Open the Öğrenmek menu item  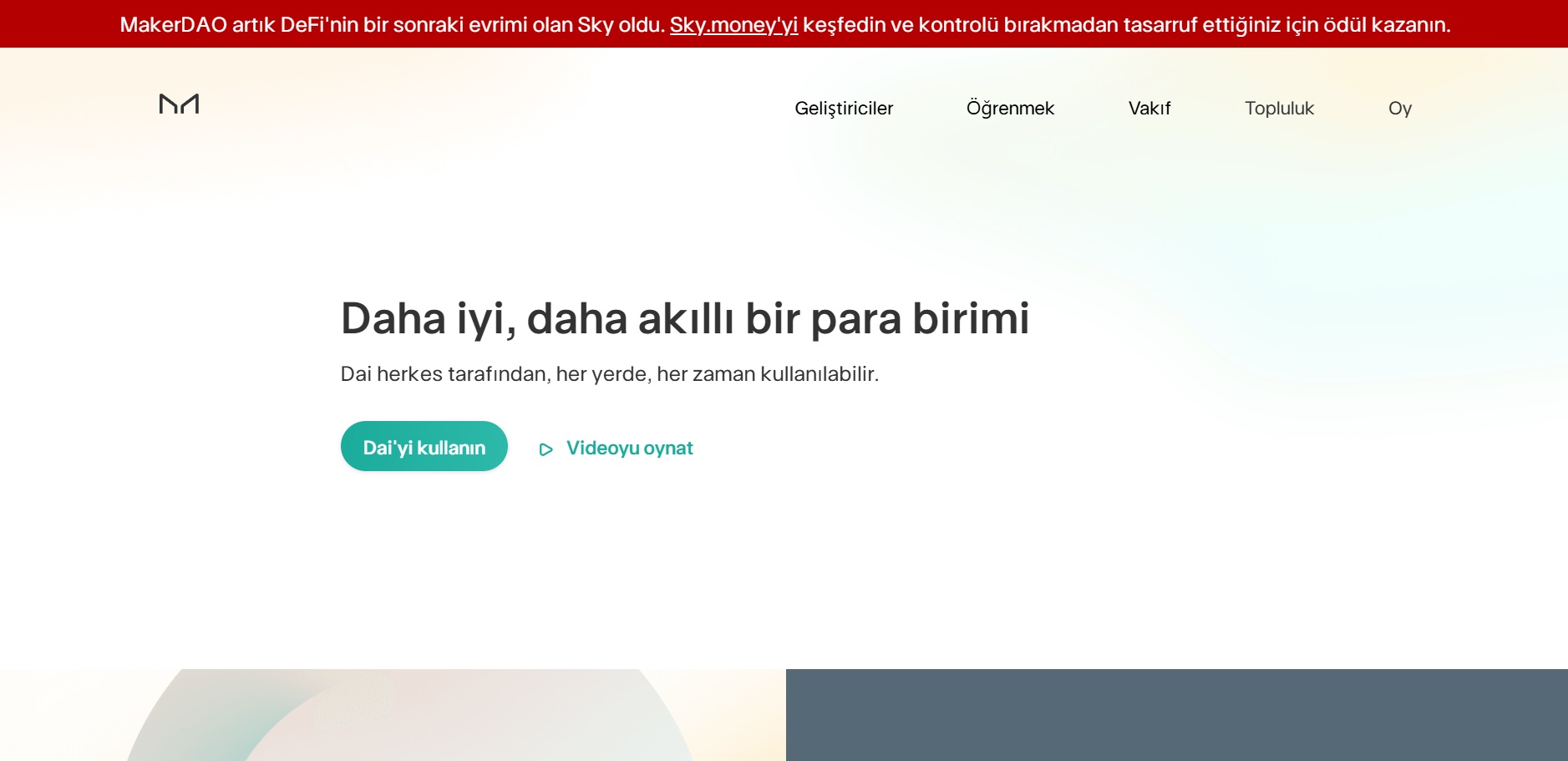point(1010,109)
